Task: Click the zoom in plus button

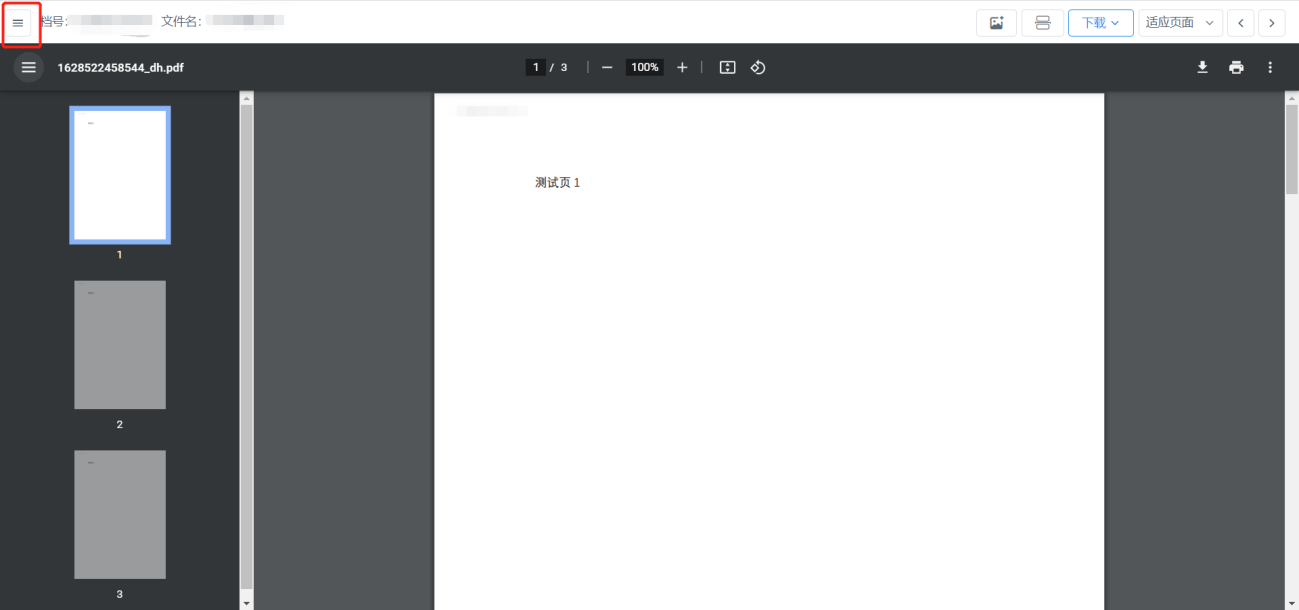Action: (x=682, y=68)
